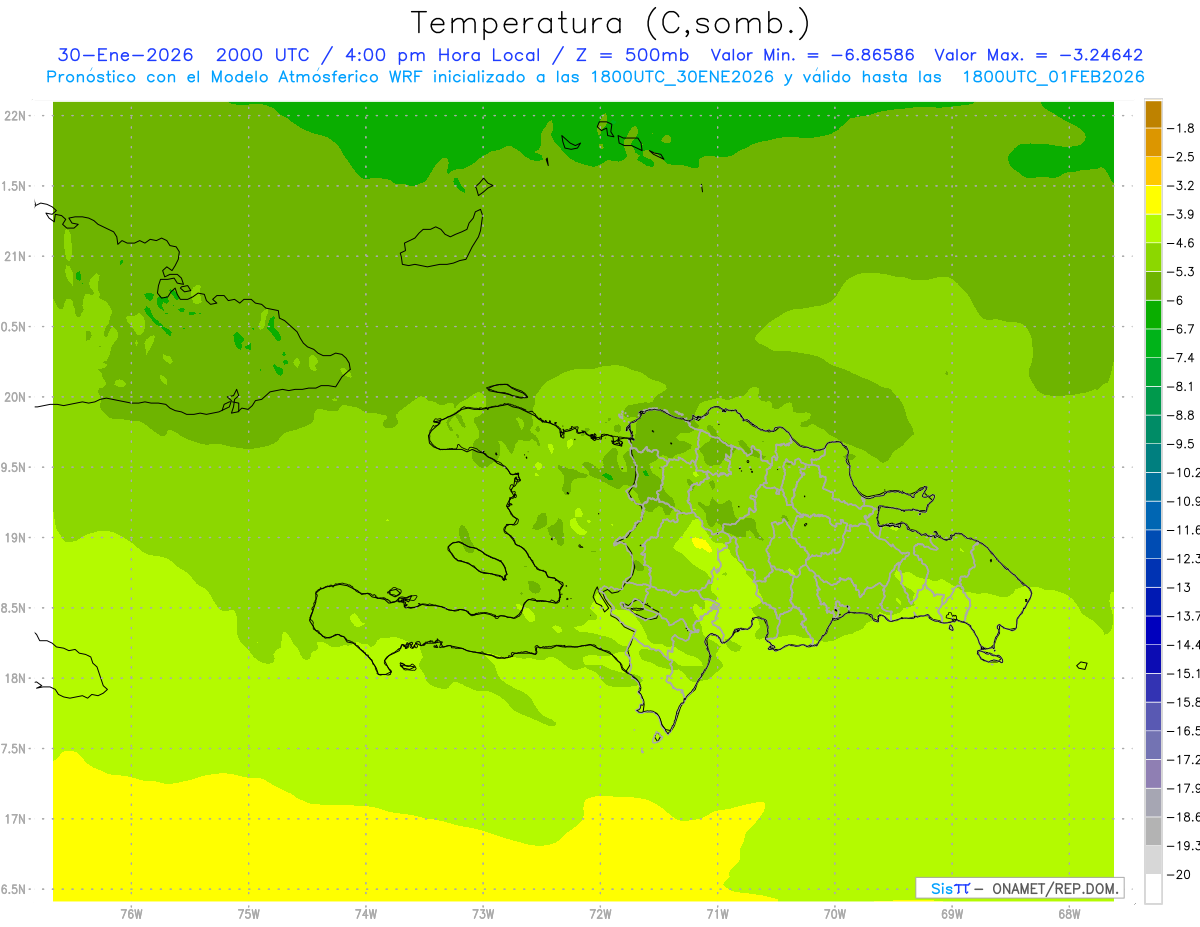Click the 22N latitude axis label
The height and width of the screenshot is (927, 1200).
16,116
